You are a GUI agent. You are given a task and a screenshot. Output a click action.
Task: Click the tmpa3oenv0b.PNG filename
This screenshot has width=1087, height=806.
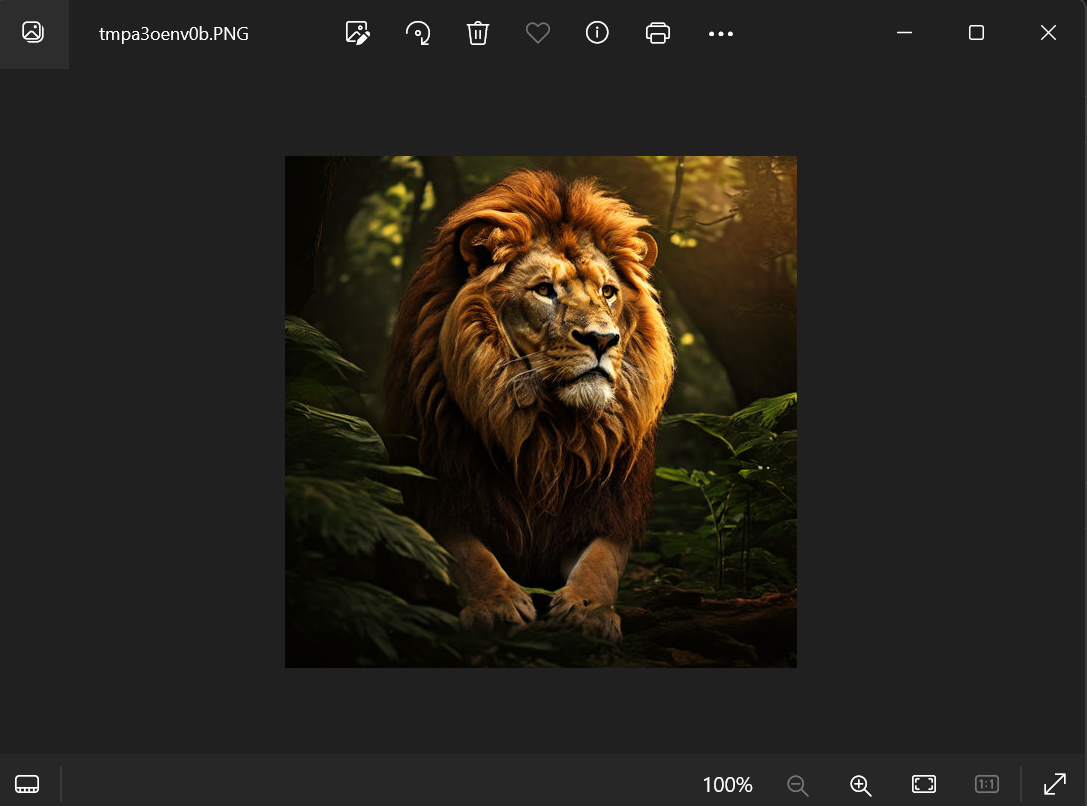pos(173,33)
